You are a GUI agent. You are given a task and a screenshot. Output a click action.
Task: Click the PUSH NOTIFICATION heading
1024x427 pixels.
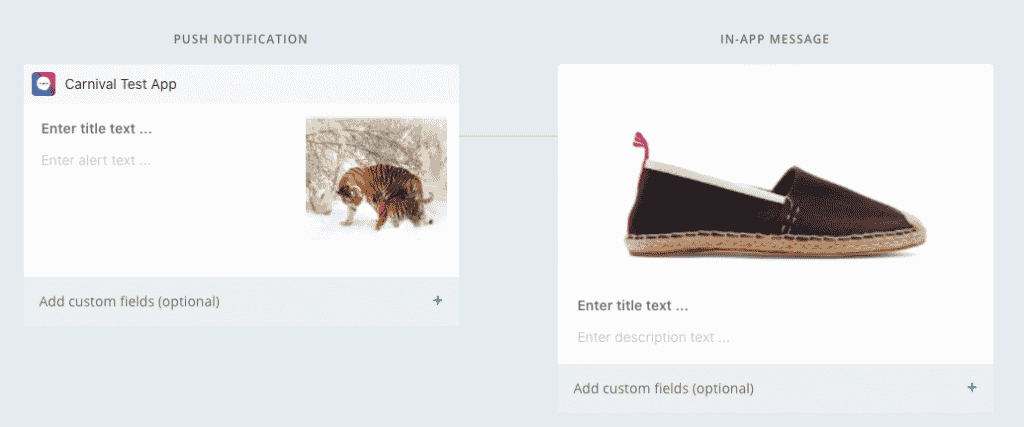240,39
